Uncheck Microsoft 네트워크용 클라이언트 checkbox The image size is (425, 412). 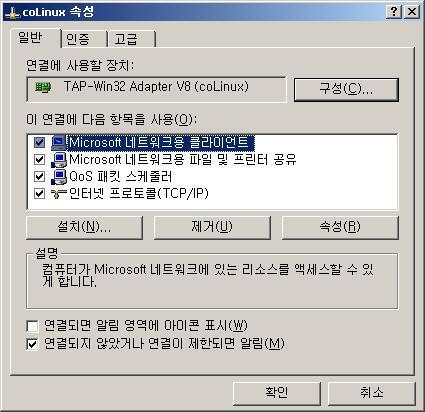point(39,143)
